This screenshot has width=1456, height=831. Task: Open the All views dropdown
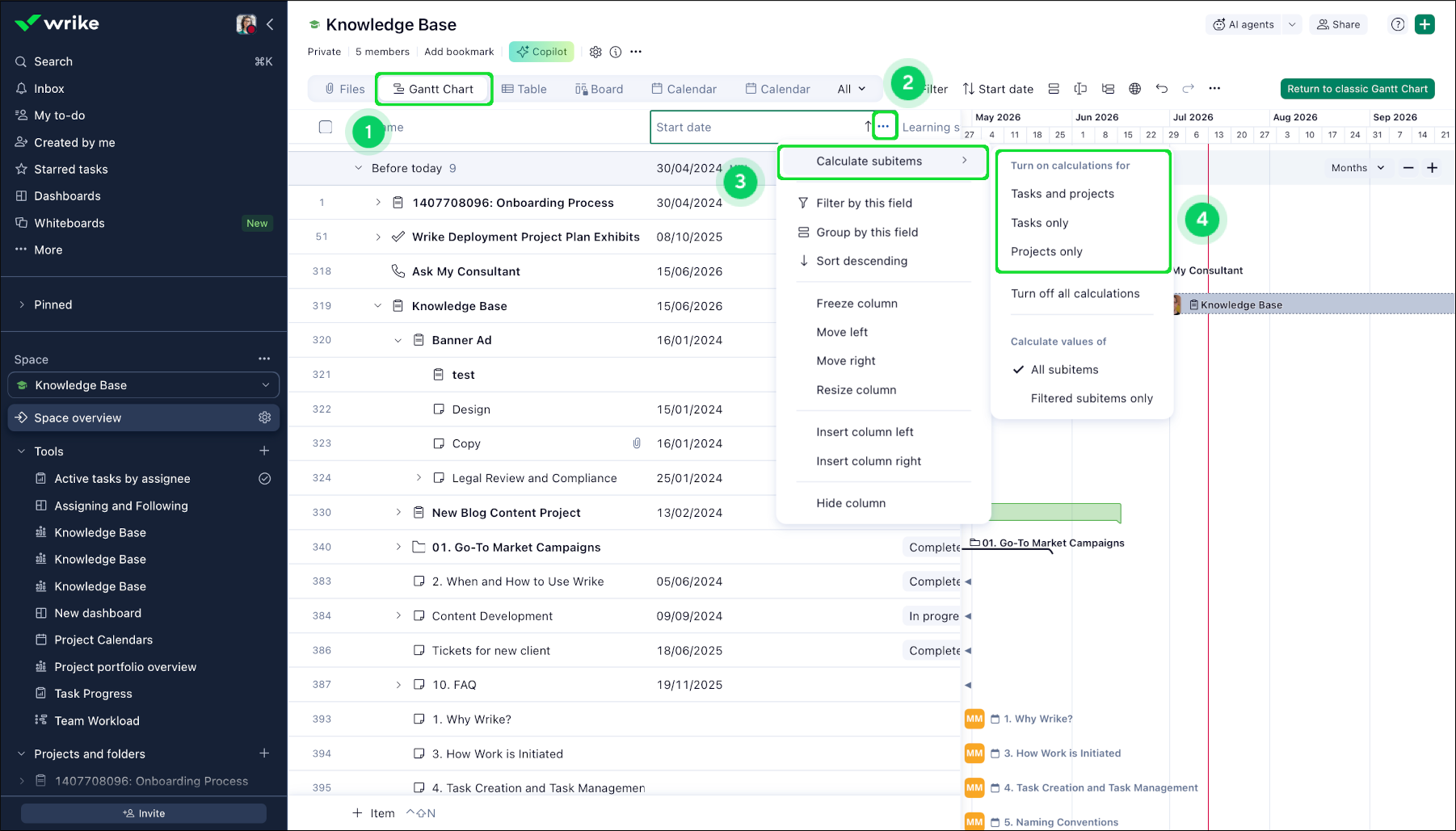tap(852, 89)
